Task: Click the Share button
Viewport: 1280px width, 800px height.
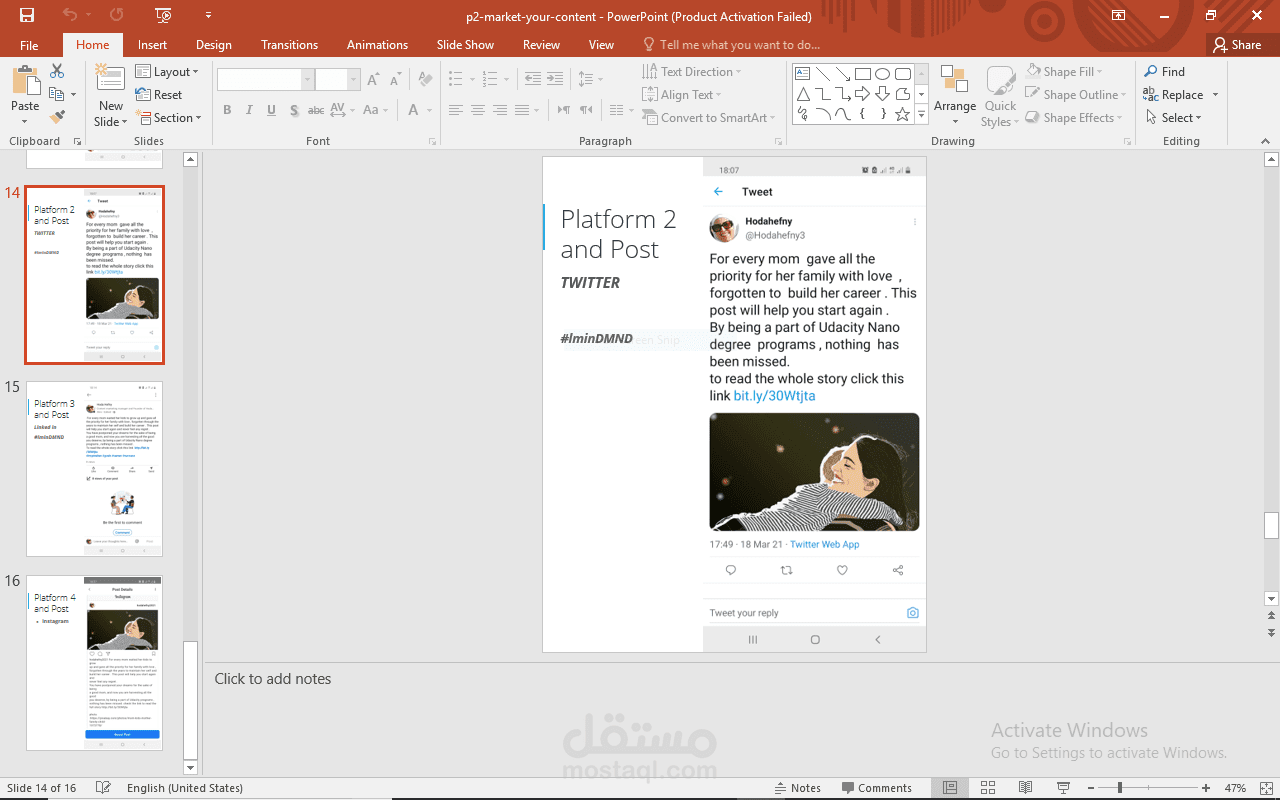Action: point(1238,44)
